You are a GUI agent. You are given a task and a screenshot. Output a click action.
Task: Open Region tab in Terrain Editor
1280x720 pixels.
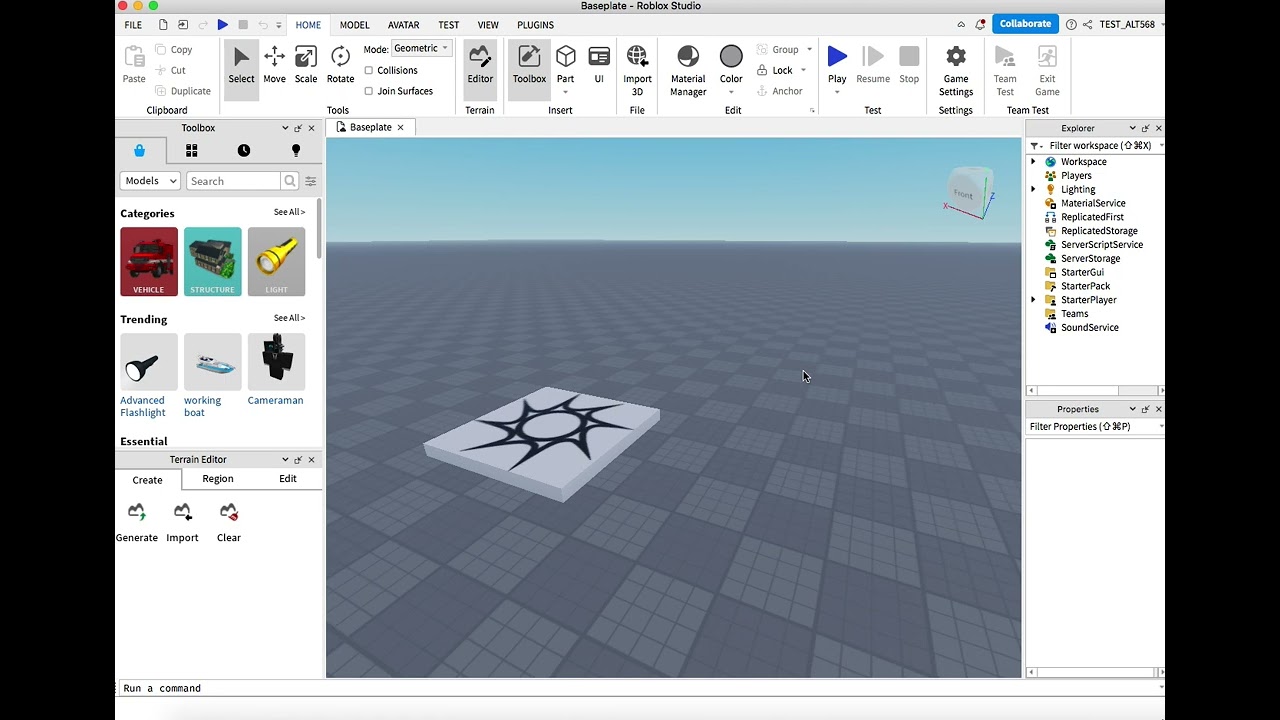[218, 479]
